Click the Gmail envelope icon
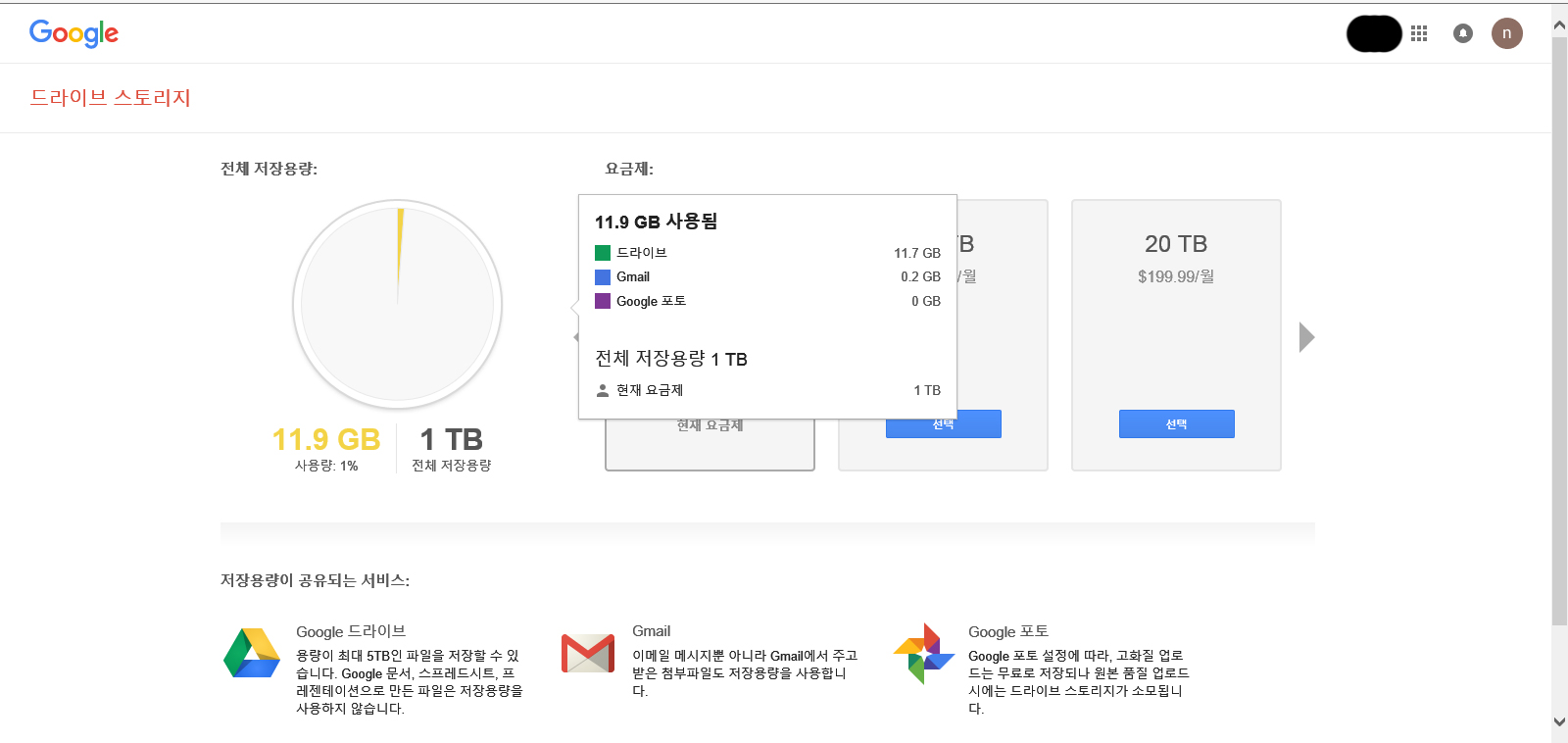 tap(588, 653)
